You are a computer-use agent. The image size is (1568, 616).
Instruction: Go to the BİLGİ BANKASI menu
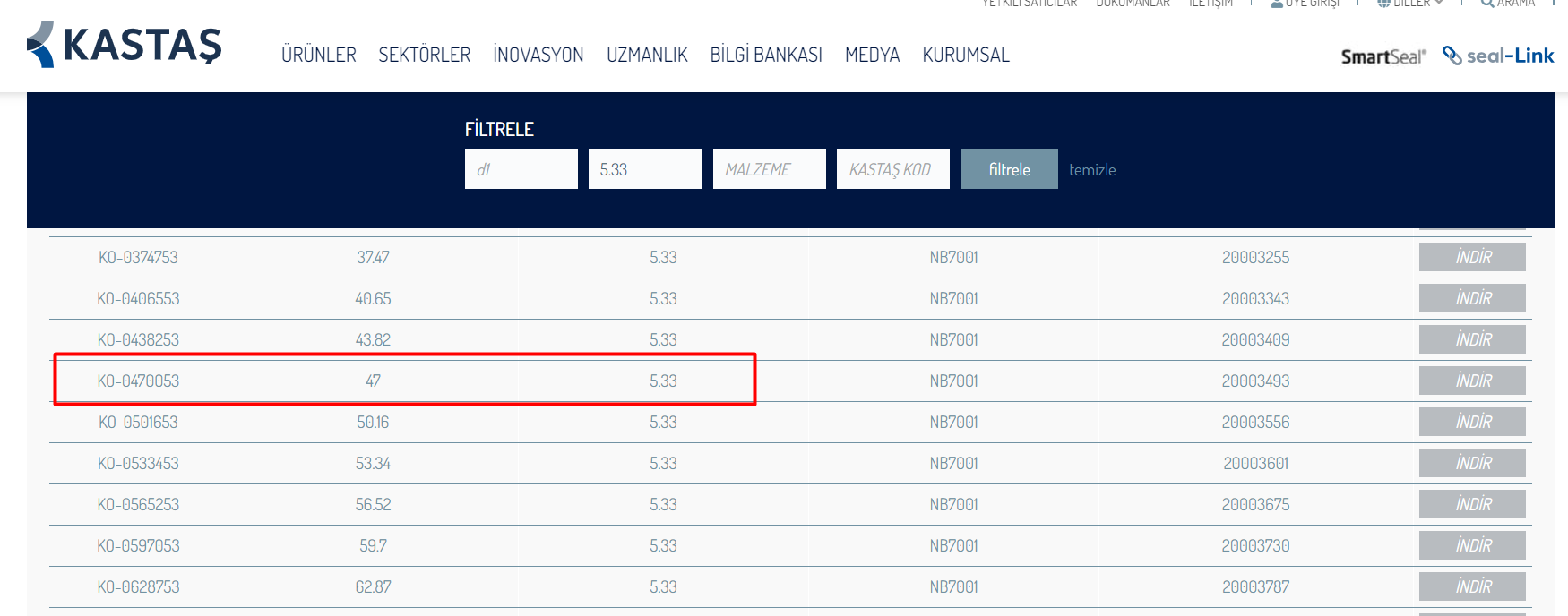(765, 55)
